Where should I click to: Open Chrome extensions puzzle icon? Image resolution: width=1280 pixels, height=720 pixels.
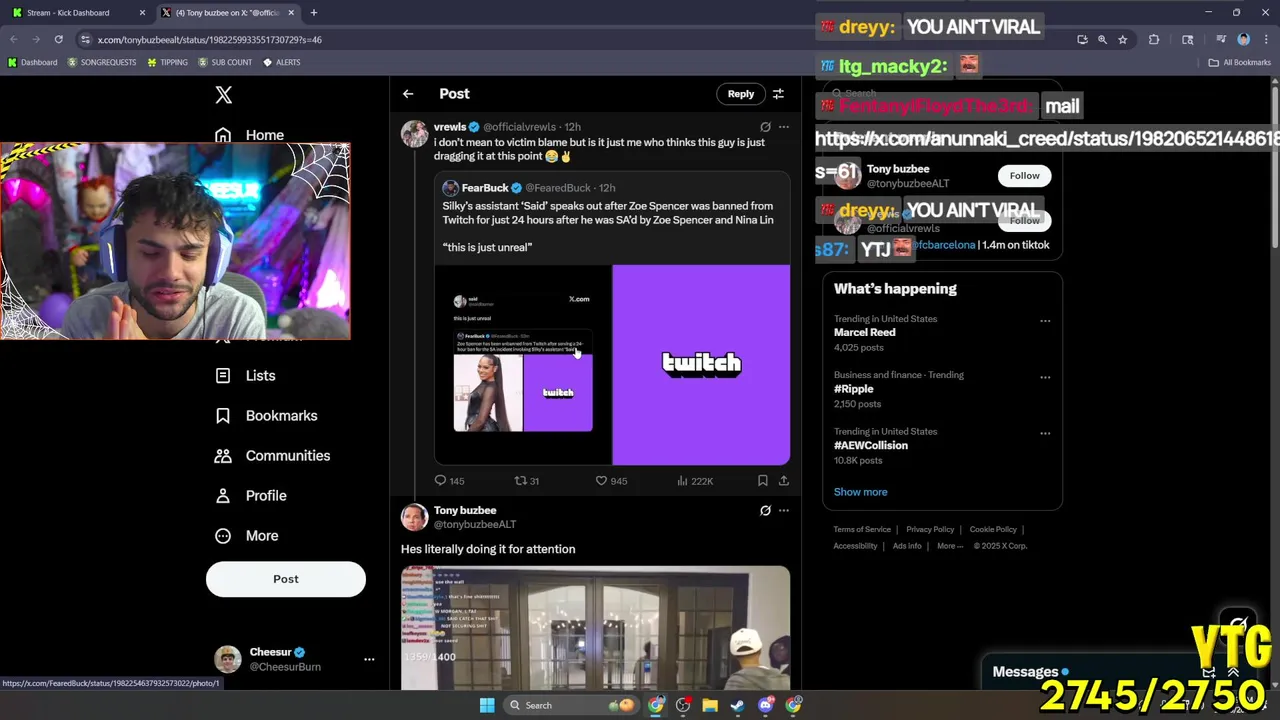[1154, 40]
